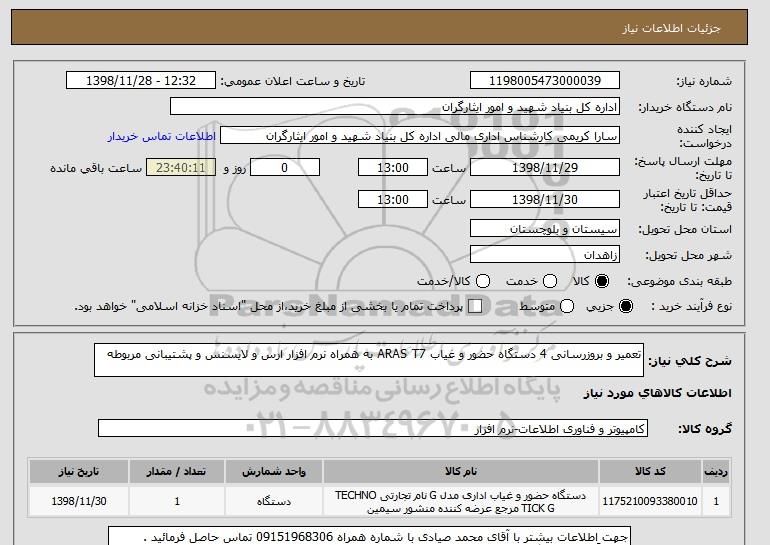This screenshot has width=770, height=545.
Task: Click the delivery province field سیستان و بلوچستان
Action: click(x=545, y=229)
